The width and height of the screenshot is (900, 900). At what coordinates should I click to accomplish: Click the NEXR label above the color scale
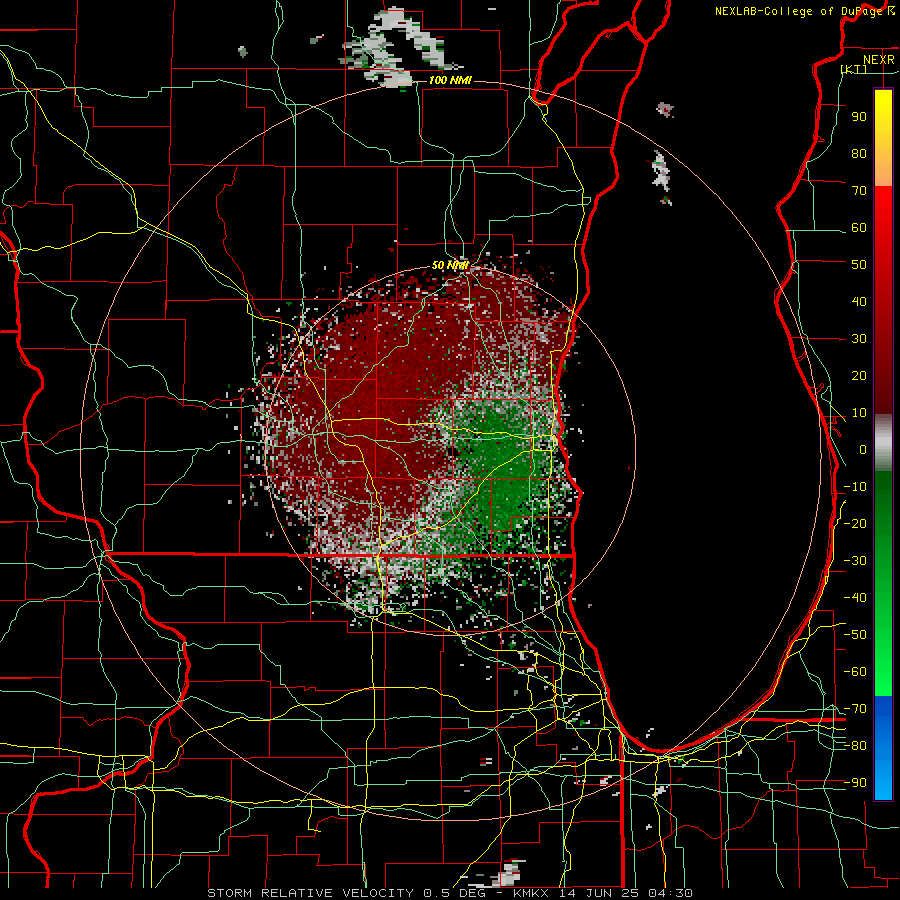coord(878,60)
